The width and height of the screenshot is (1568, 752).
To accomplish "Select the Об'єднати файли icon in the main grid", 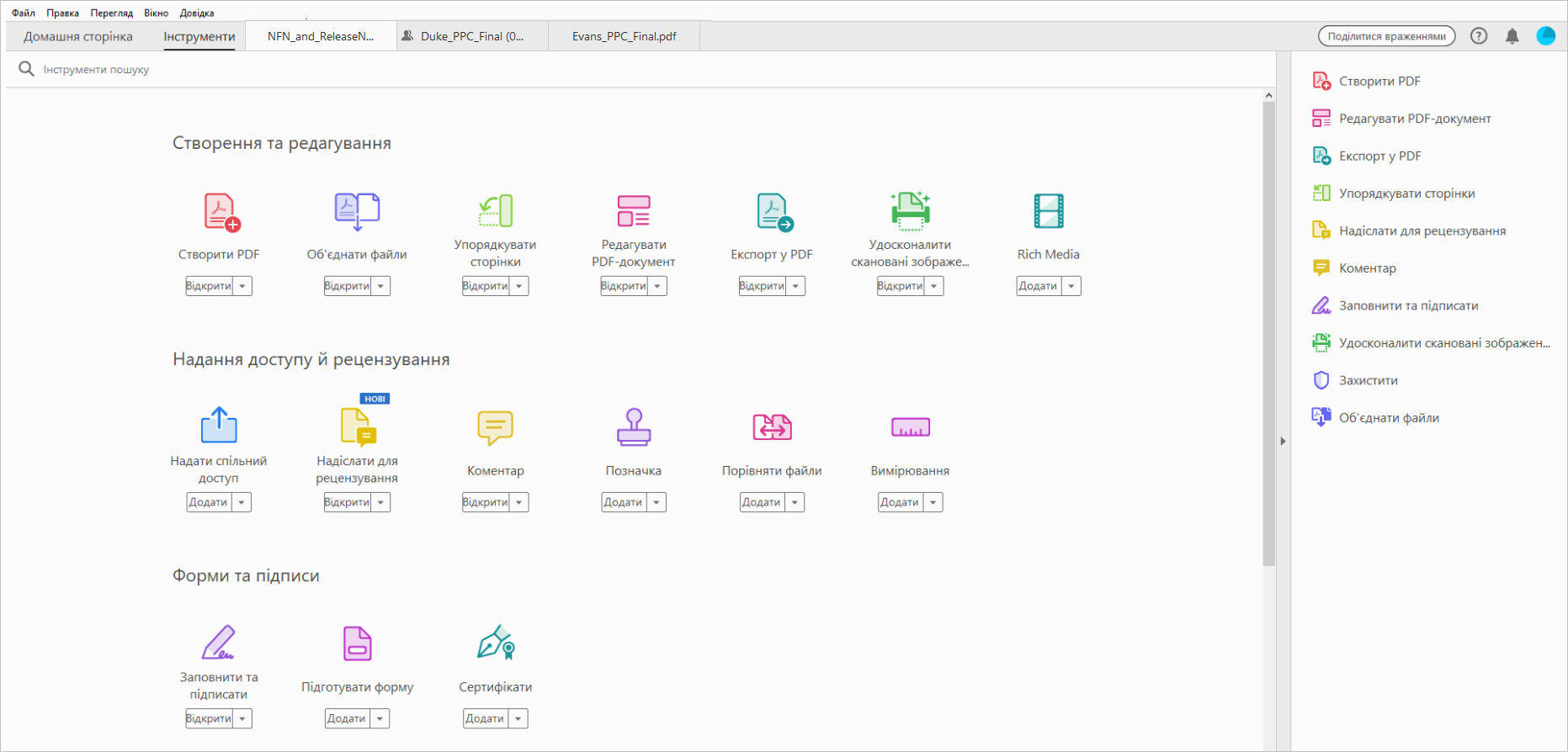I will coord(357,212).
